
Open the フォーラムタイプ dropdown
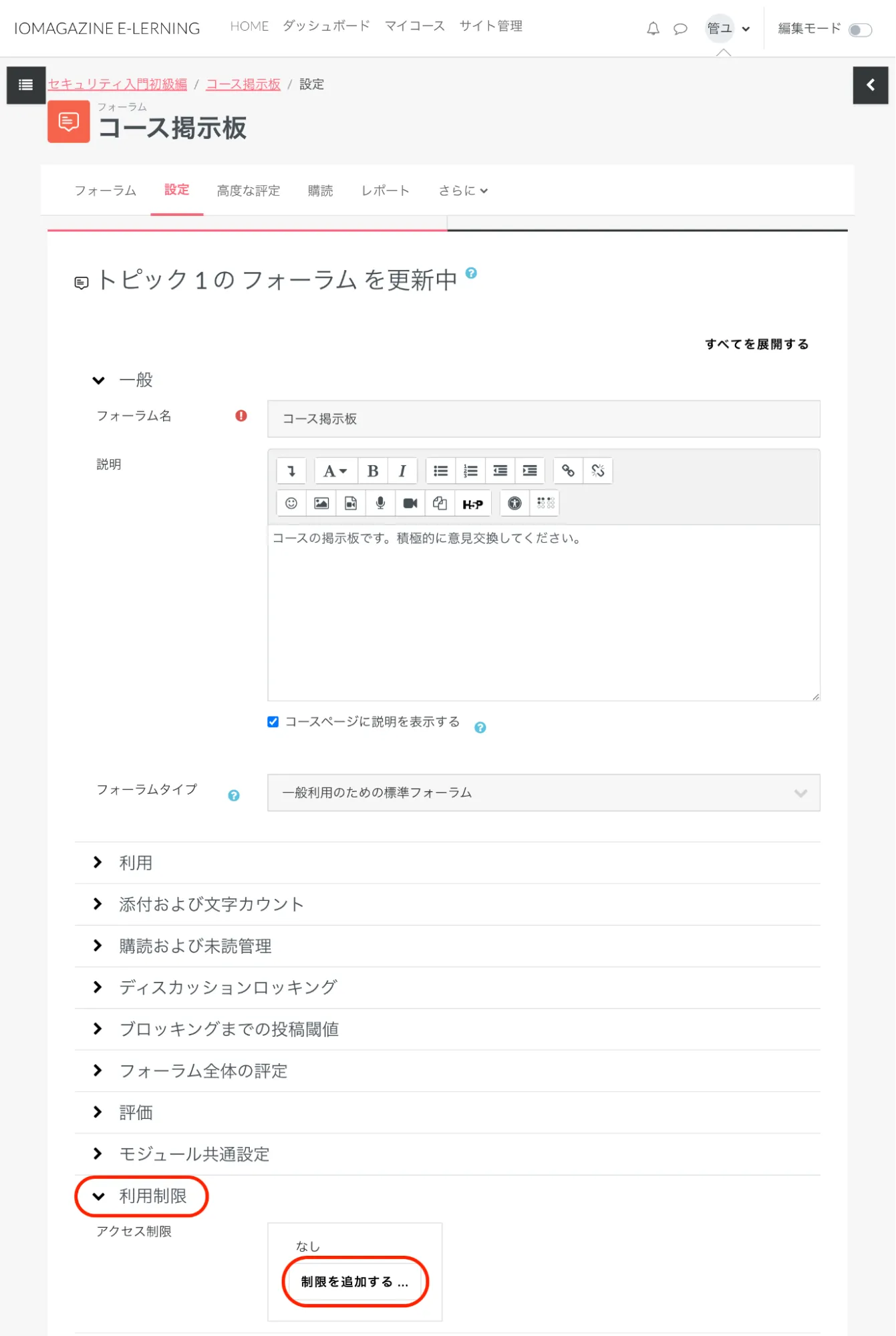tap(543, 793)
